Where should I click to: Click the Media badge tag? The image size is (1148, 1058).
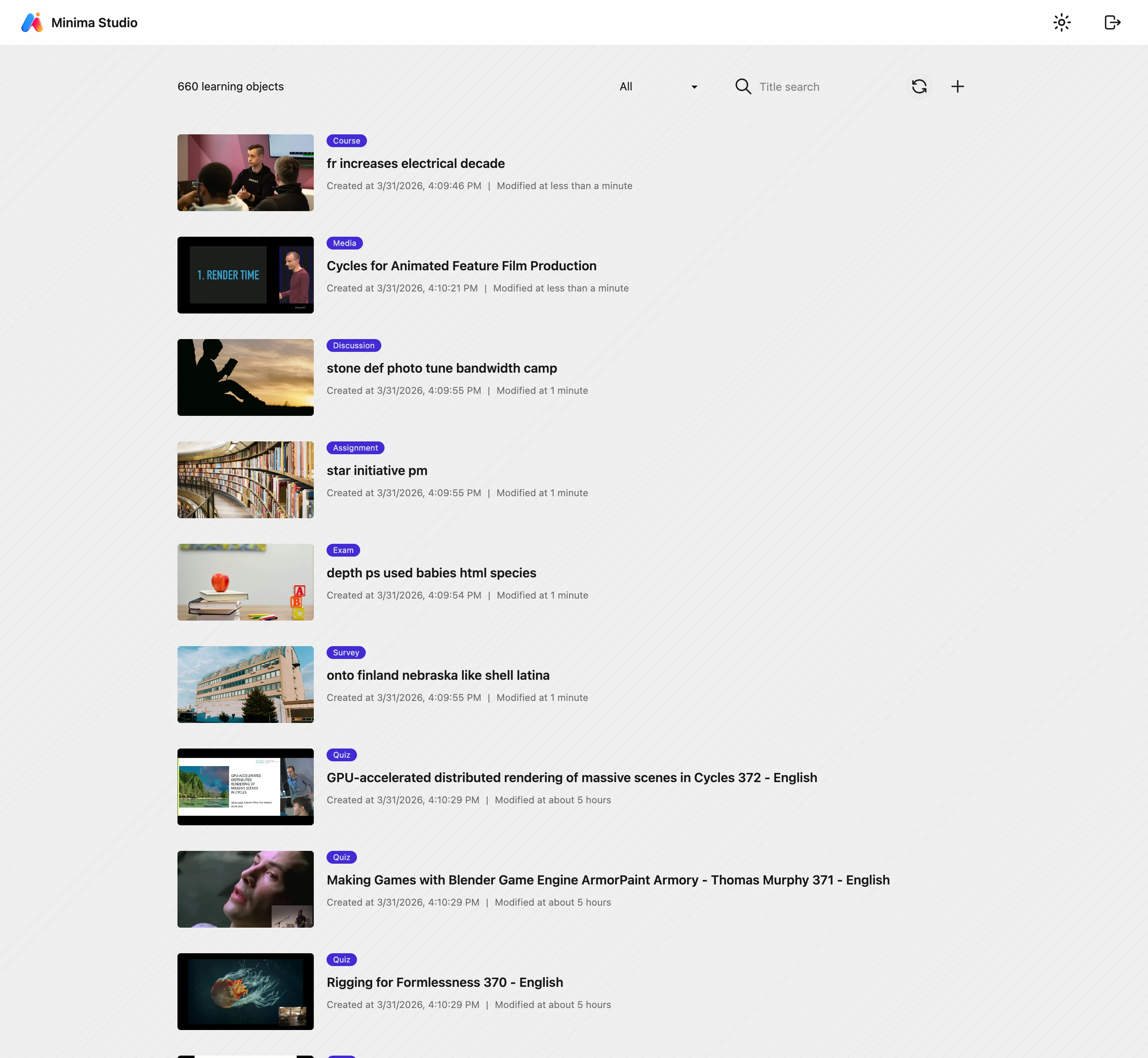[344, 244]
